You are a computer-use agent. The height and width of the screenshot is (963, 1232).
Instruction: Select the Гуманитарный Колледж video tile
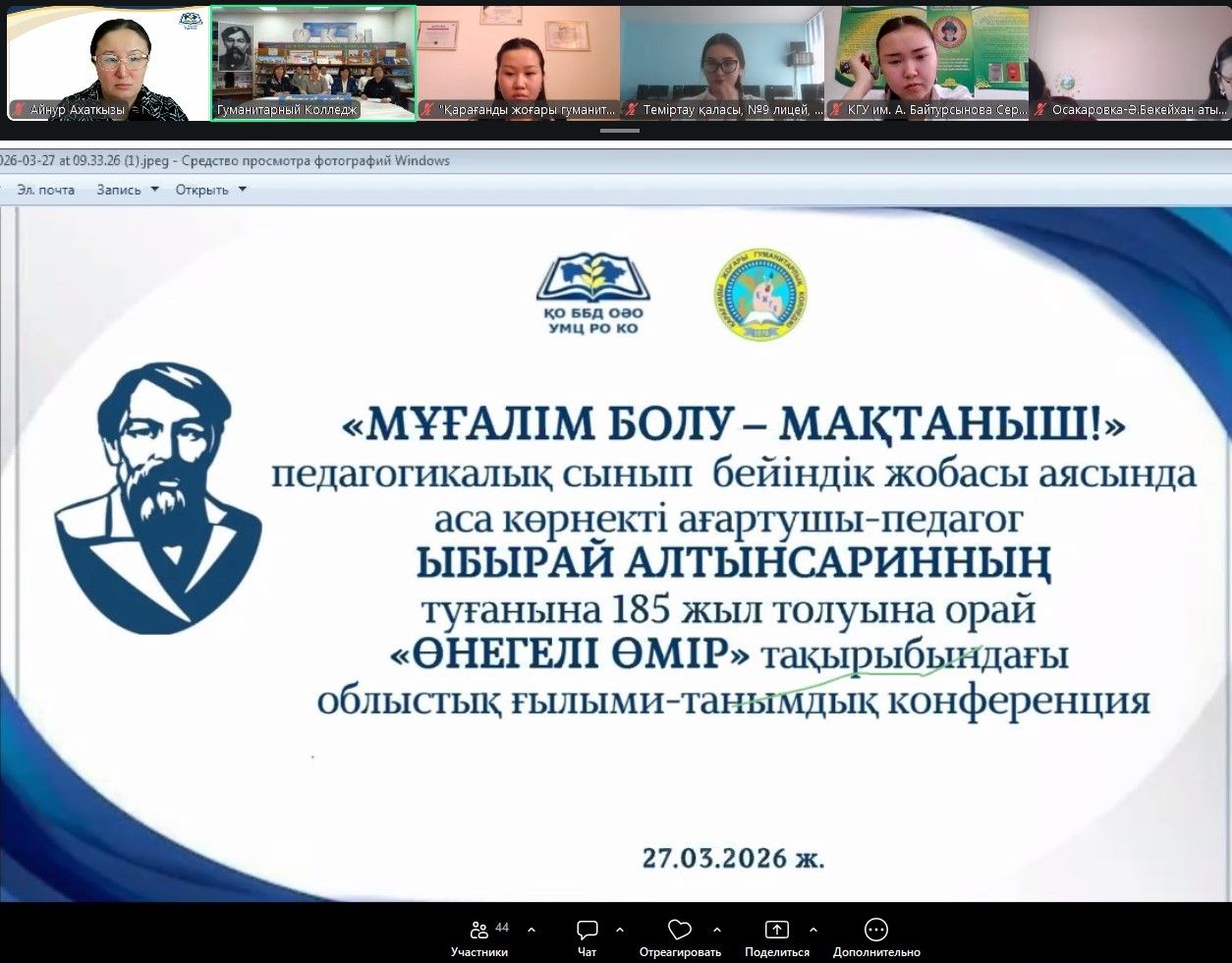pos(313,61)
